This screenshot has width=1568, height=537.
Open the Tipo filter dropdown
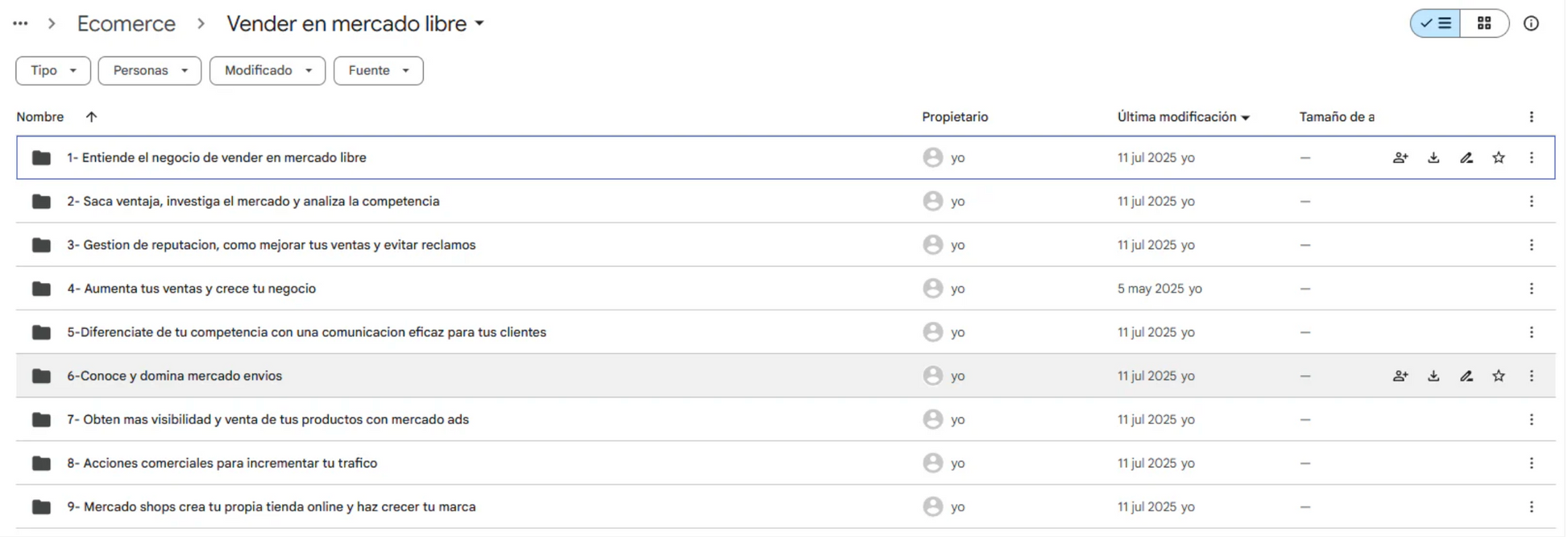click(53, 70)
